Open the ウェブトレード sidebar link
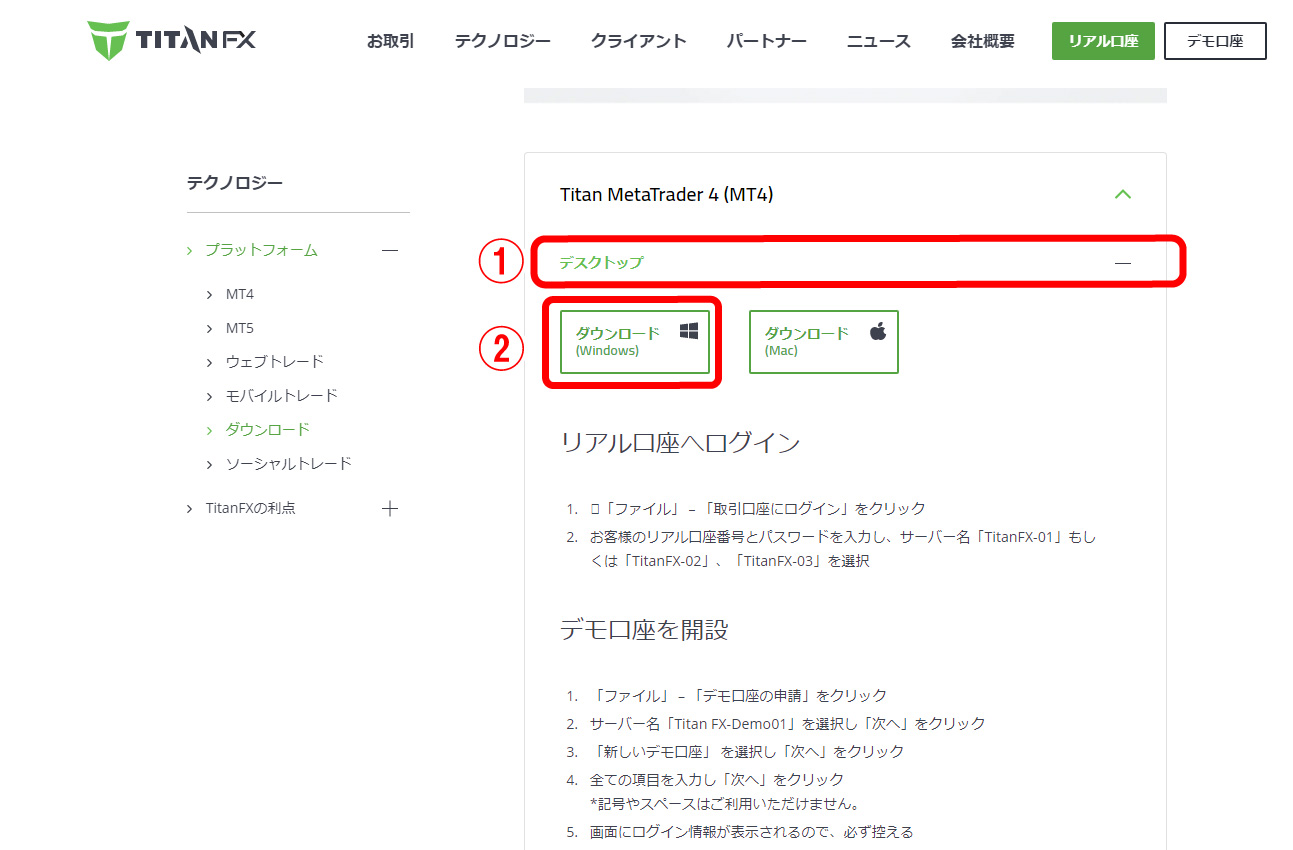This screenshot has width=1293, height=850. click(275, 361)
